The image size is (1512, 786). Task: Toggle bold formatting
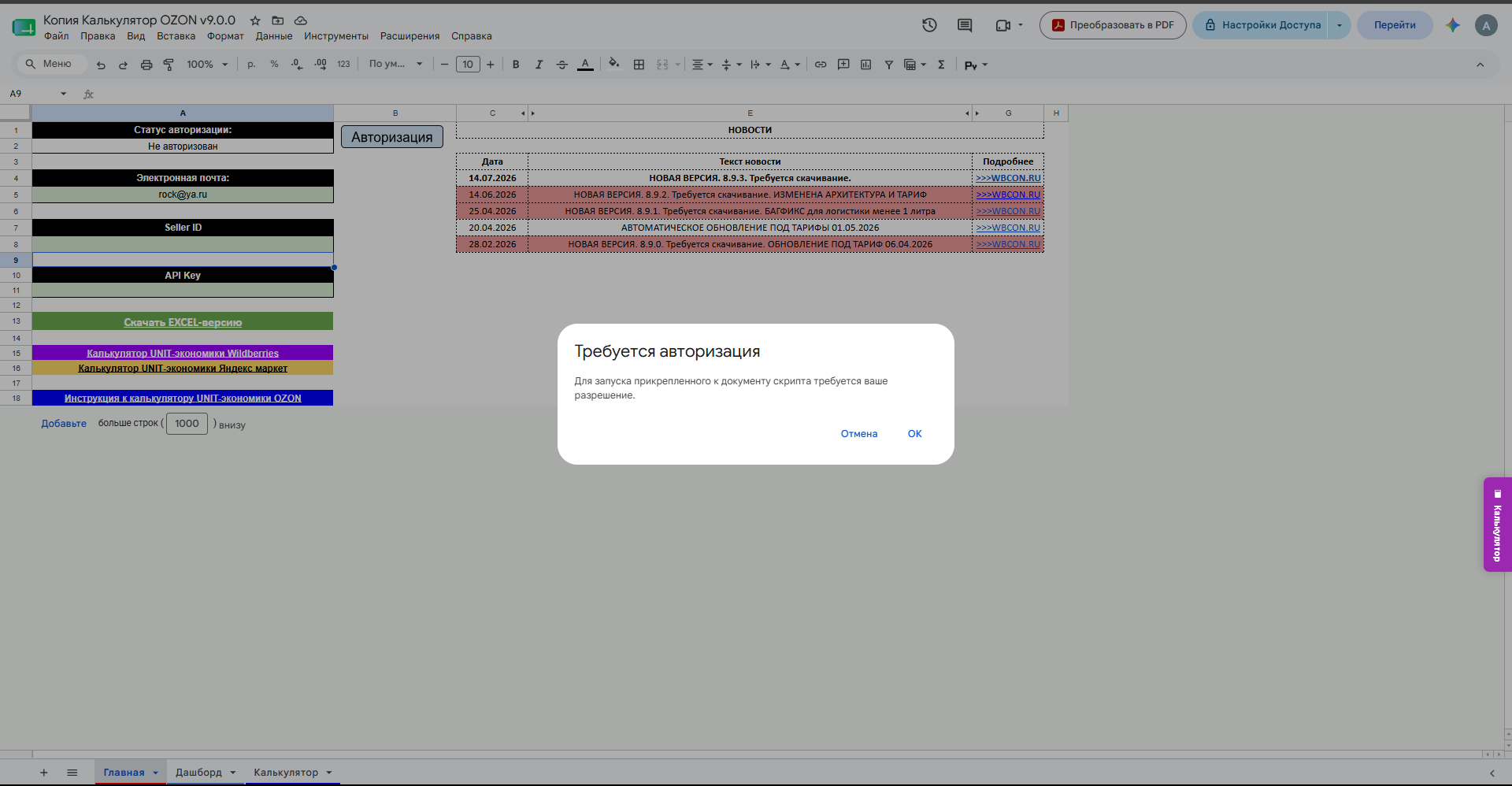coord(516,65)
